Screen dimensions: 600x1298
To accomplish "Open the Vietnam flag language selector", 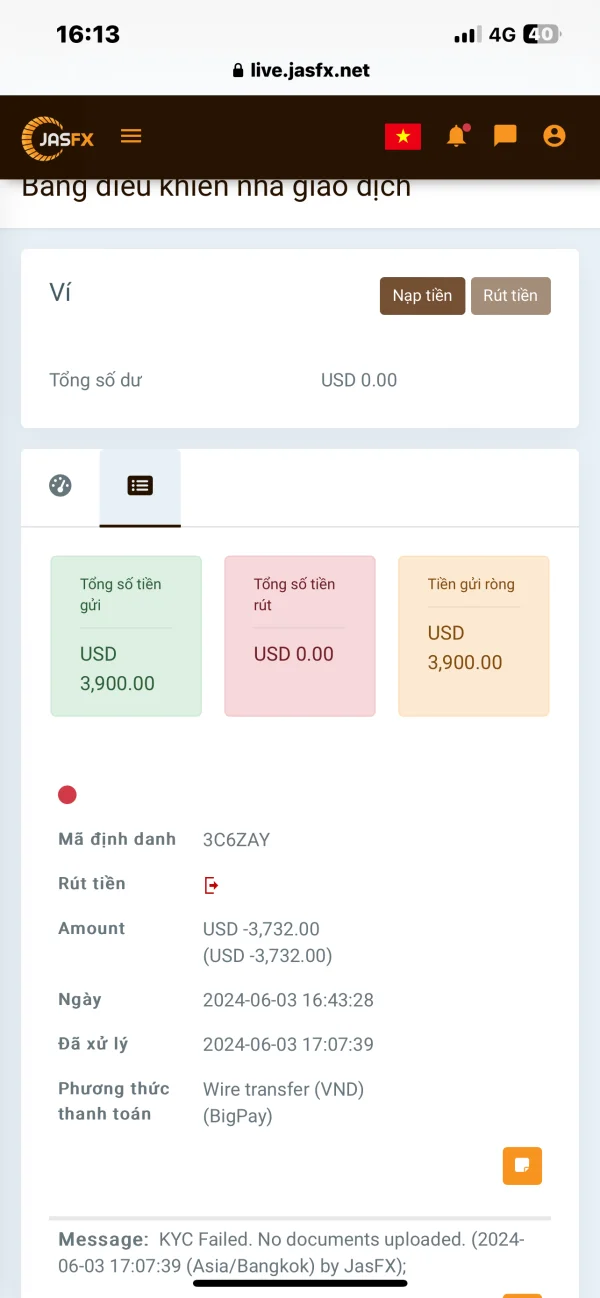I will click(x=403, y=137).
